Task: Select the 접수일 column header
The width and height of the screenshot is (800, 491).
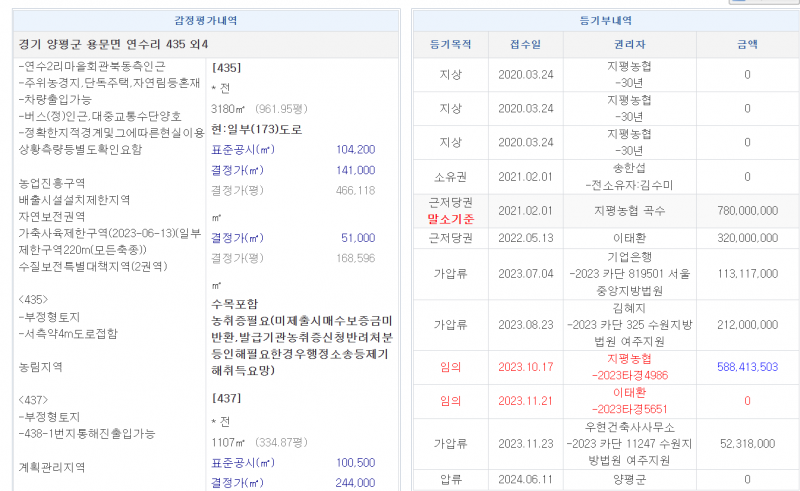Action: 524,44
